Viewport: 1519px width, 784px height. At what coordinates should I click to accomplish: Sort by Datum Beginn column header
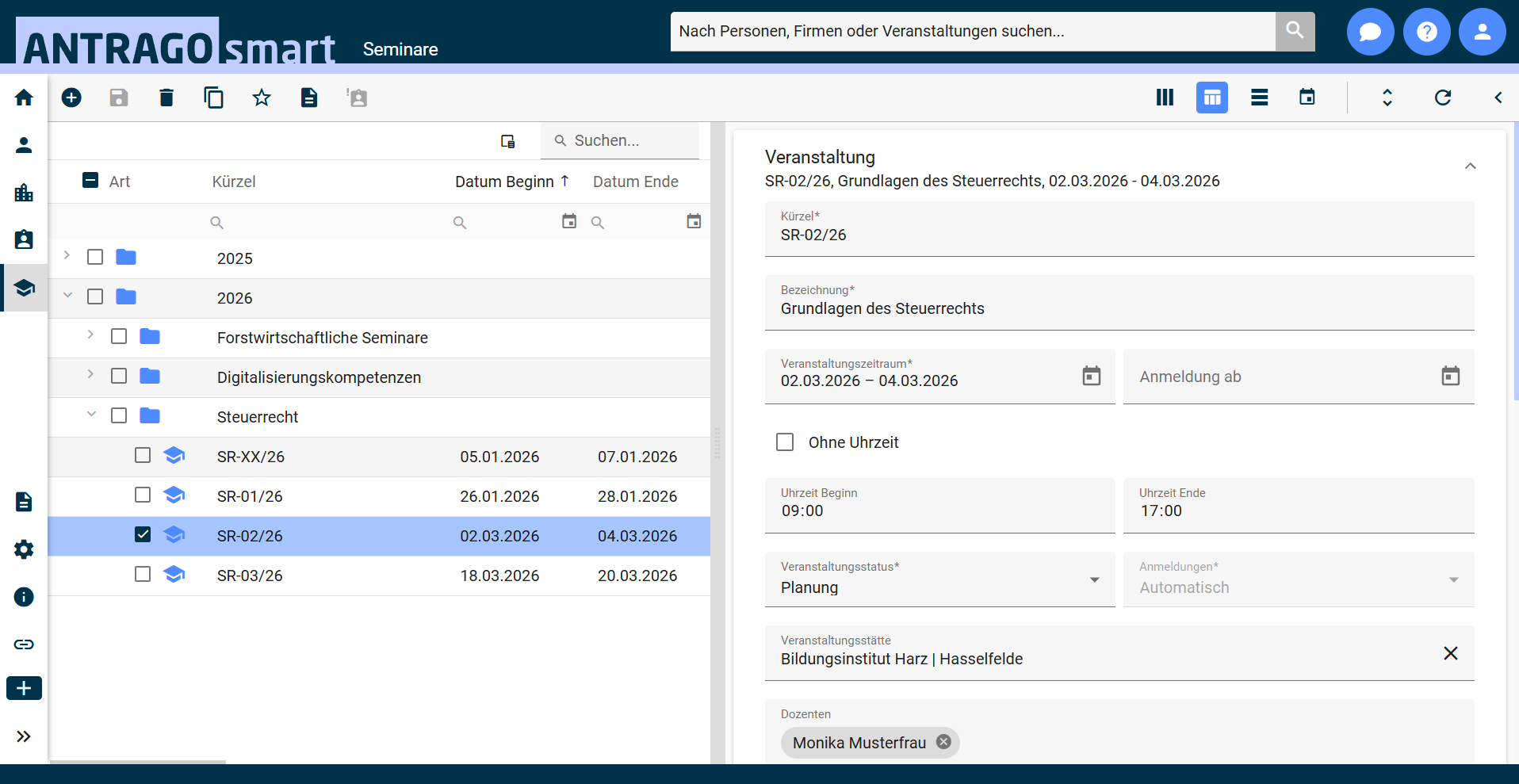504,182
